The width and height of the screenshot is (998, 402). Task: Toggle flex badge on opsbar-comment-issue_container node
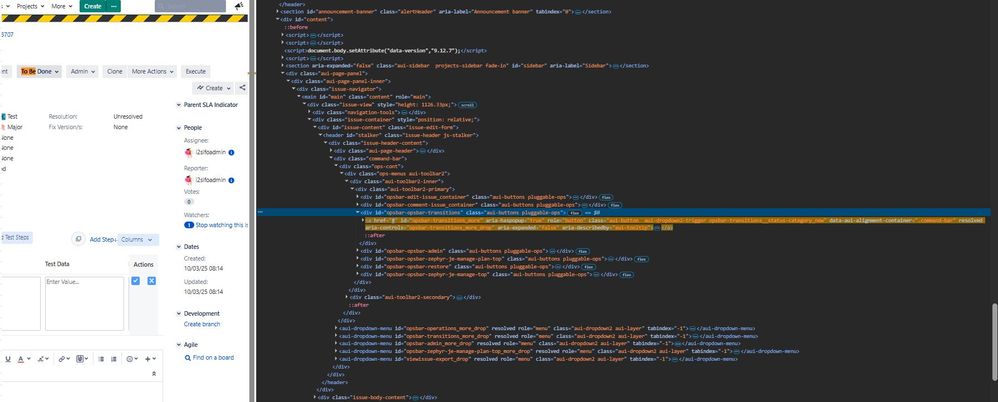point(614,205)
